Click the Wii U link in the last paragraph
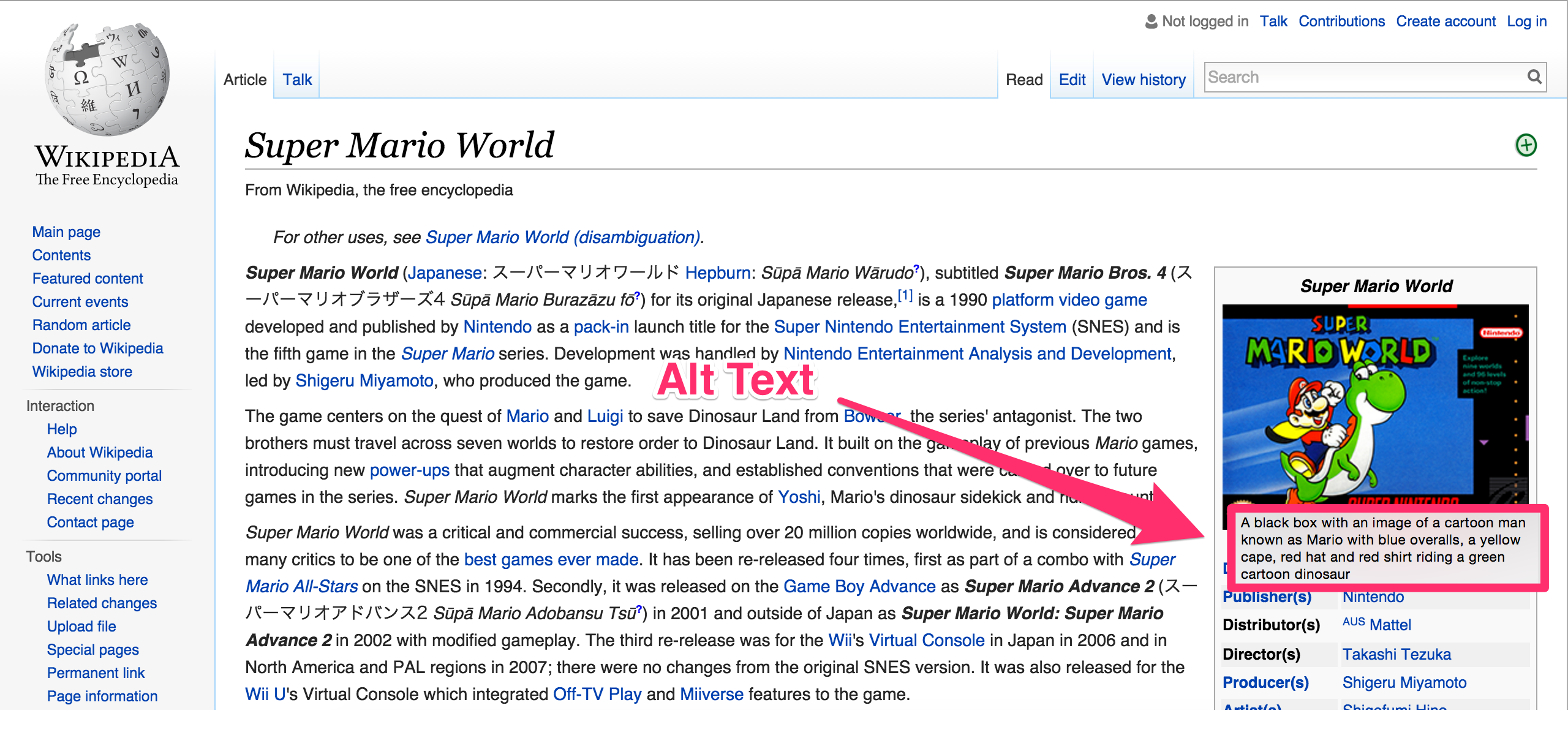The image size is (1568, 735). (265, 695)
